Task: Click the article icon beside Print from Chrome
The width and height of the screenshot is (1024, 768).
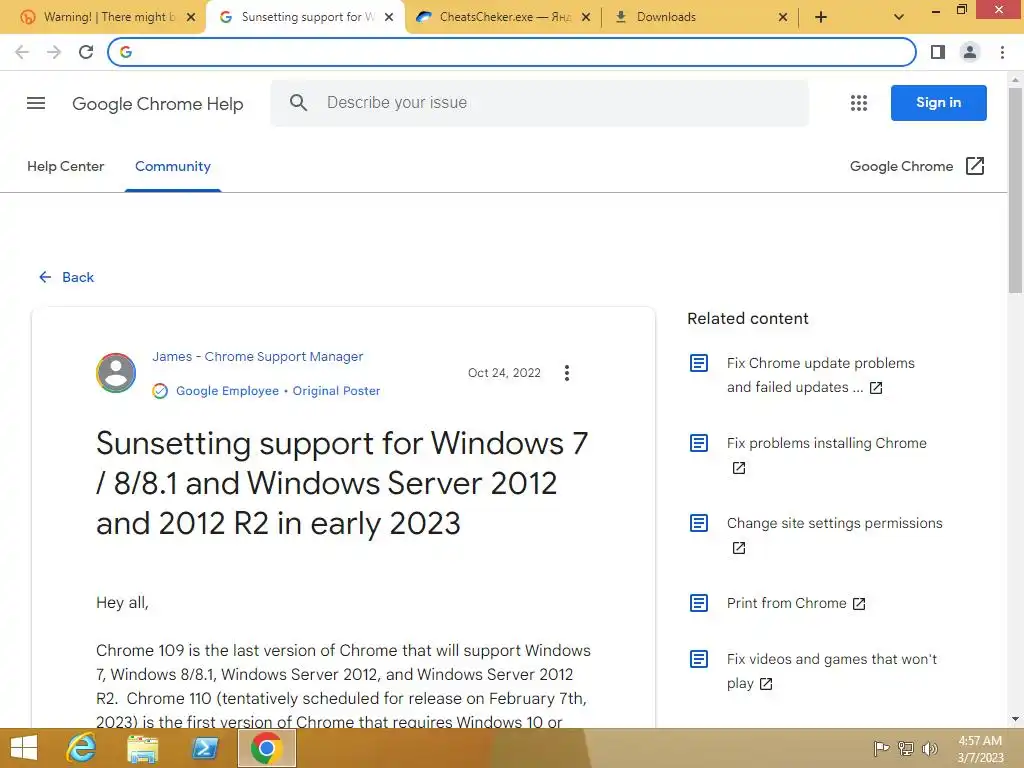Action: click(x=699, y=603)
